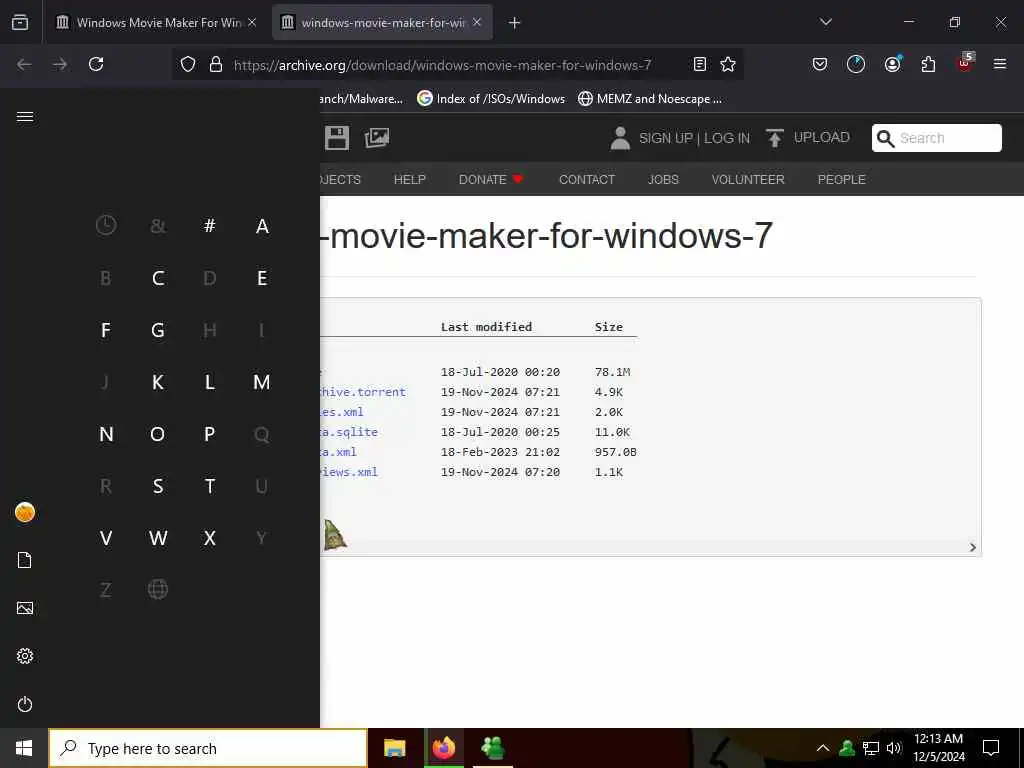1024x768 pixels.
Task: Open Settings gear in Start sidebar
Action: (25, 656)
